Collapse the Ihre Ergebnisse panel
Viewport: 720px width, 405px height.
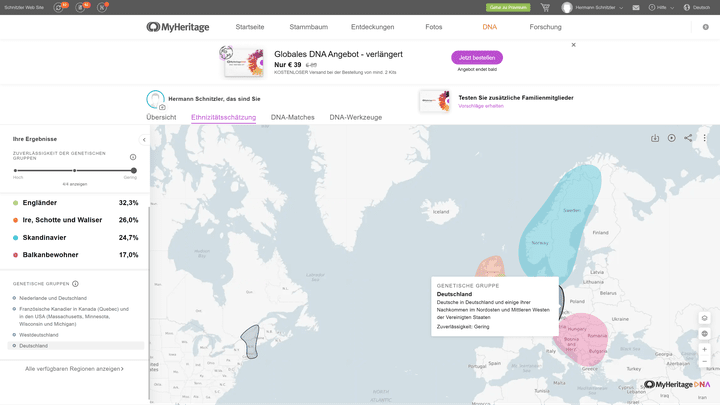point(144,140)
